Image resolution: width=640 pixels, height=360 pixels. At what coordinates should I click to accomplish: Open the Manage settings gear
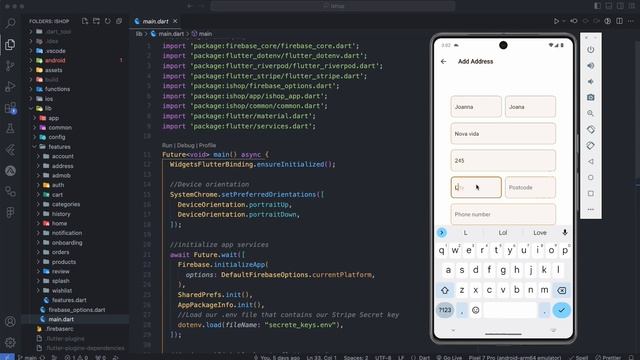pos(10,342)
